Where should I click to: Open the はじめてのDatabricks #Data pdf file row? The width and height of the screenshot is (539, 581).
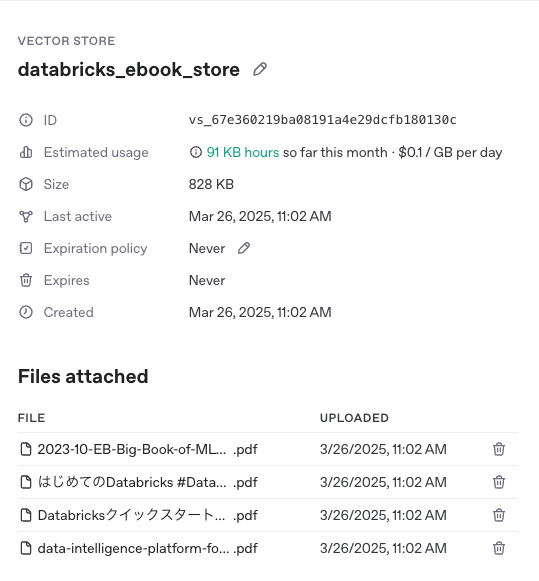point(268,482)
